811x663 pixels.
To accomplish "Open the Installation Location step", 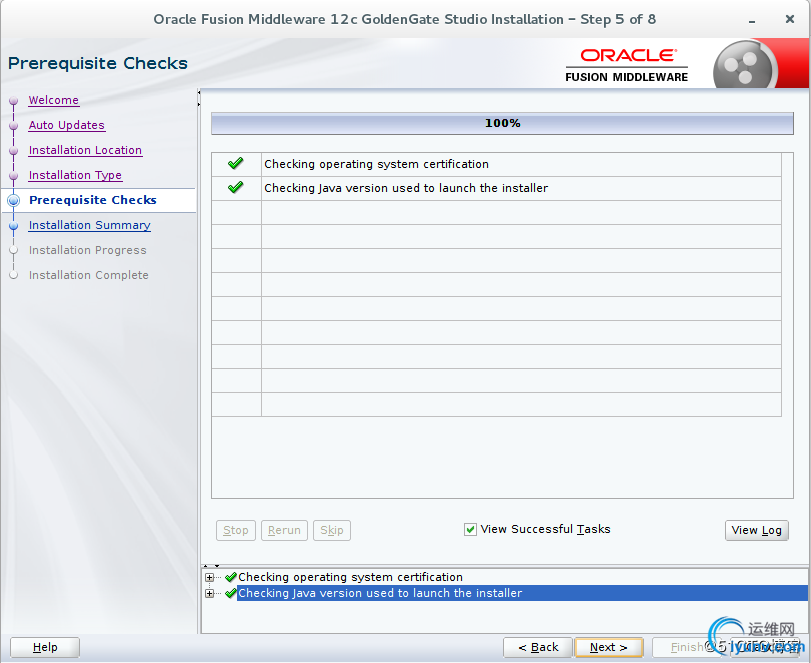I will (85, 150).
